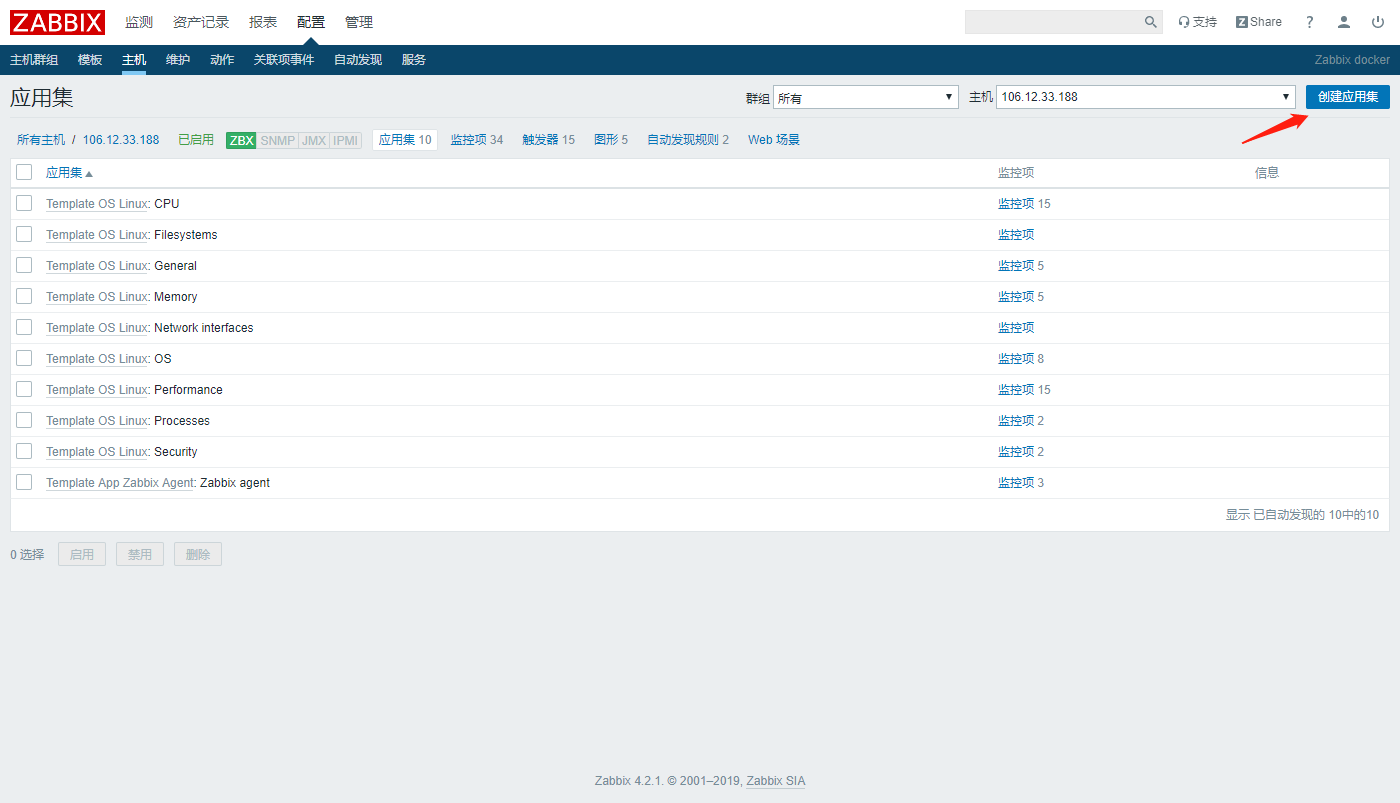Check the Filesystems application checkbox

[24, 234]
